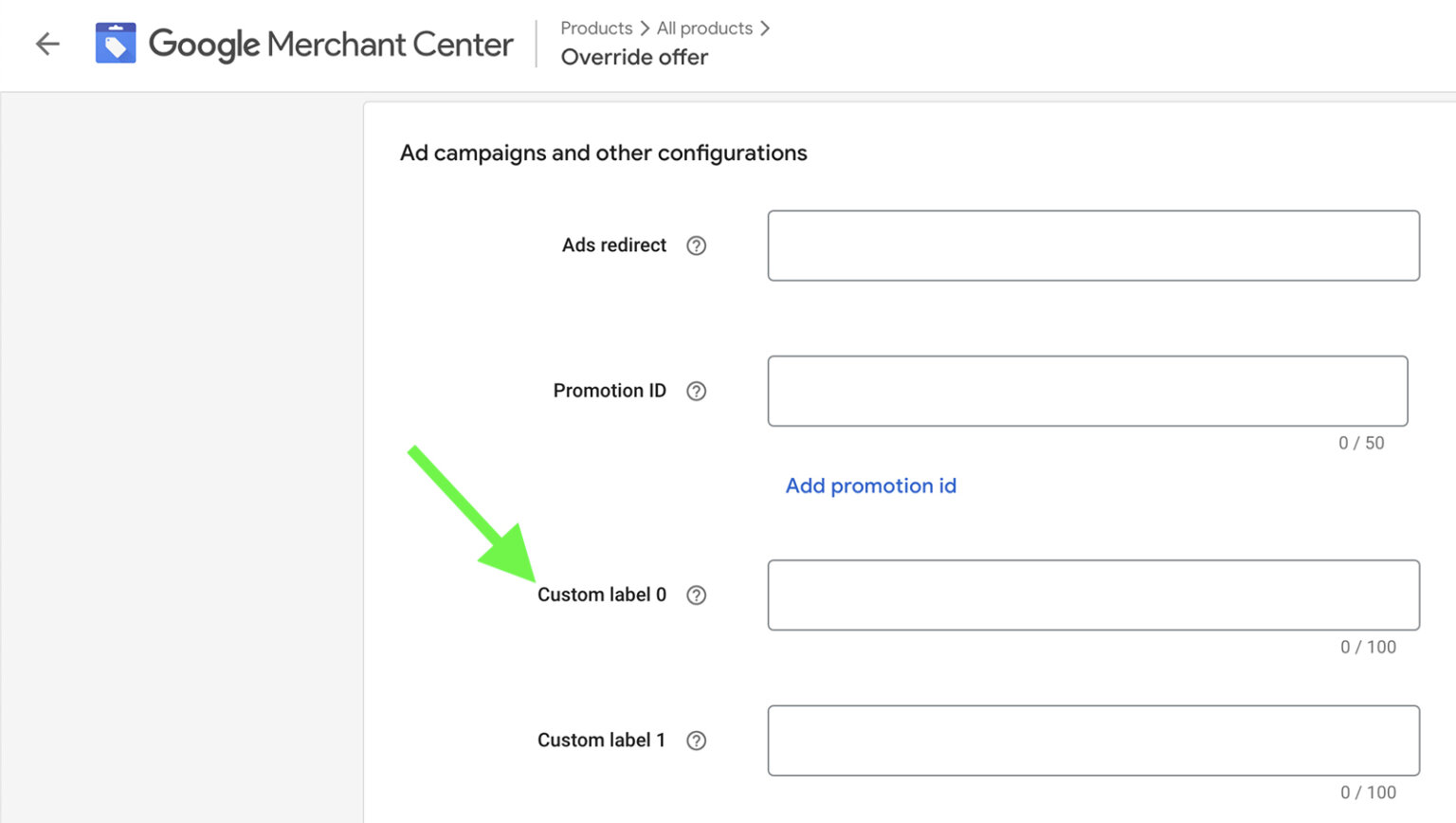Click the Custom label 0 text label
Viewport: 1456px width, 823px height.
pyautogui.click(x=601, y=594)
